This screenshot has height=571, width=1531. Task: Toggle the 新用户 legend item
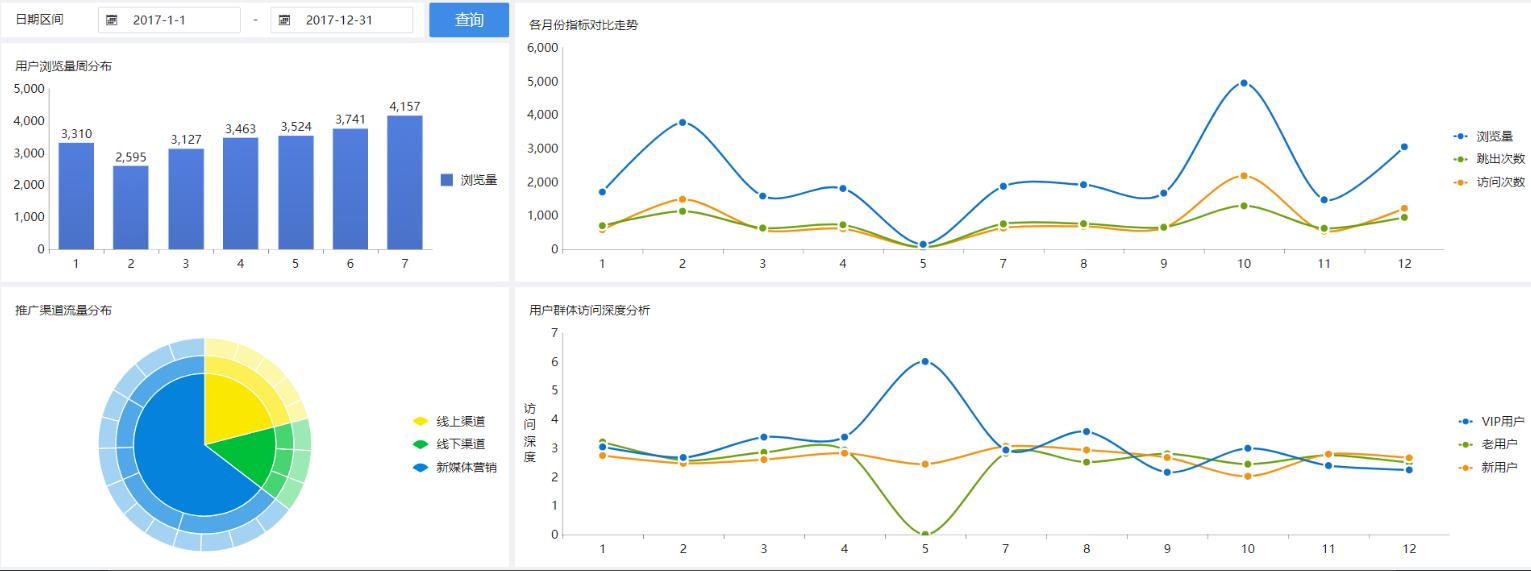pyautogui.click(x=1488, y=467)
